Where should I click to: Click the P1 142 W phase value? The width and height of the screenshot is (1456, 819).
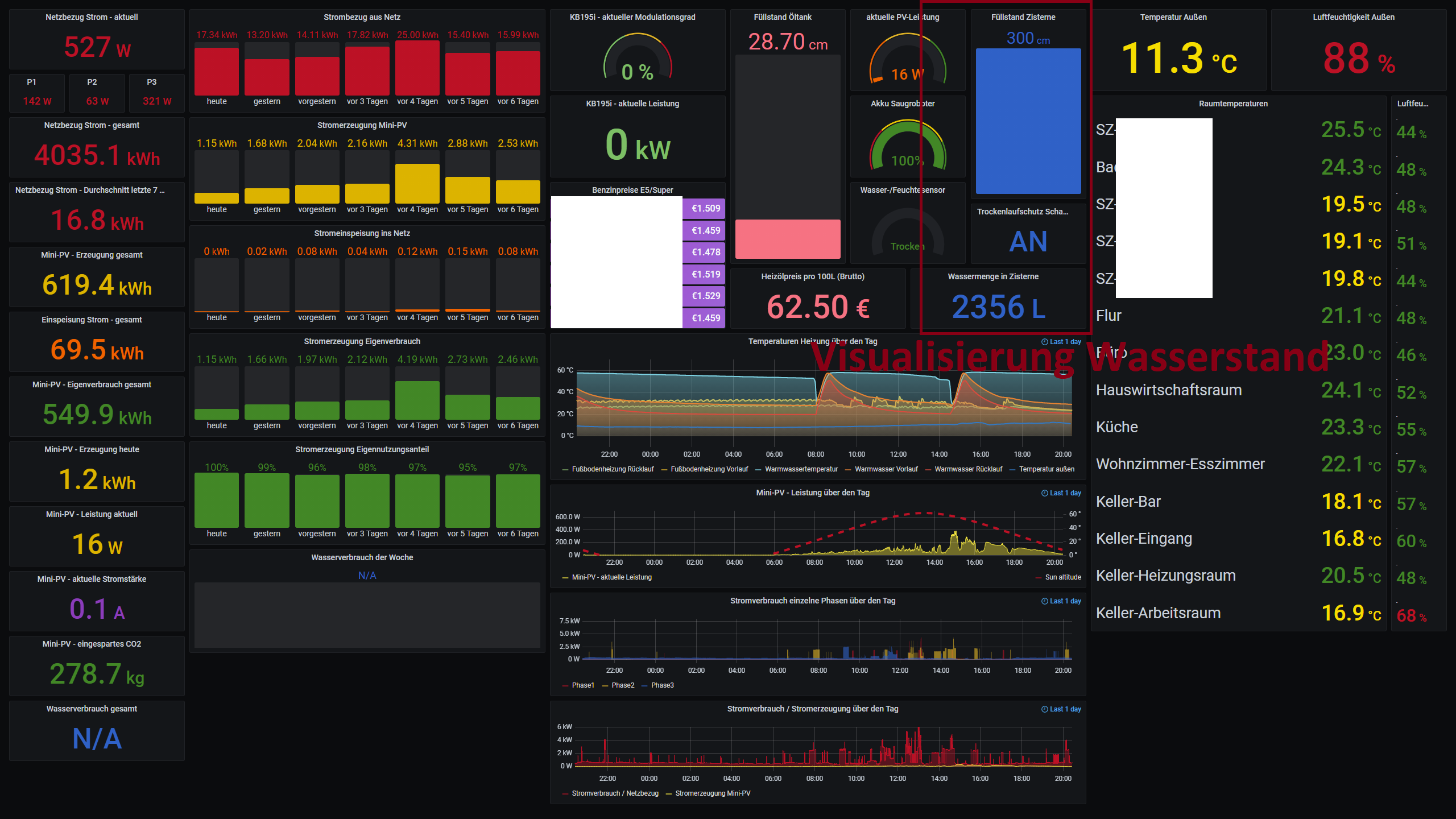[37, 101]
